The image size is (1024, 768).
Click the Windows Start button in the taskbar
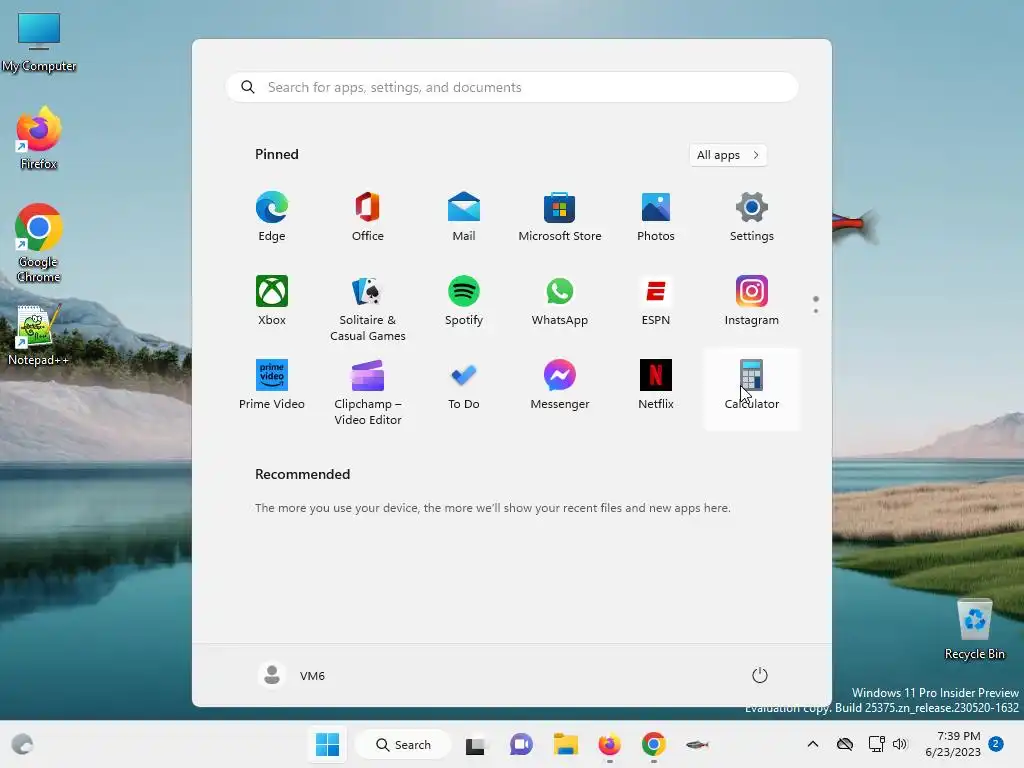click(x=327, y=744)
